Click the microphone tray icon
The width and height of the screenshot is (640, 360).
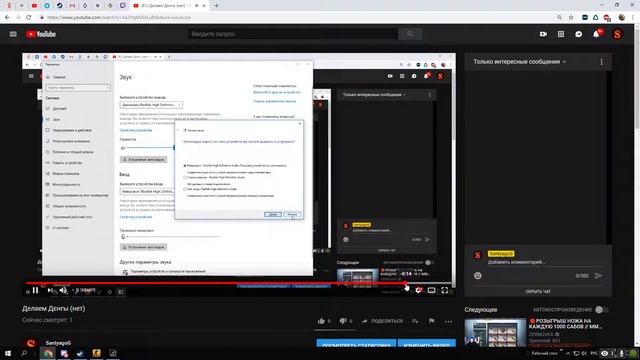[x=622, y=353]
